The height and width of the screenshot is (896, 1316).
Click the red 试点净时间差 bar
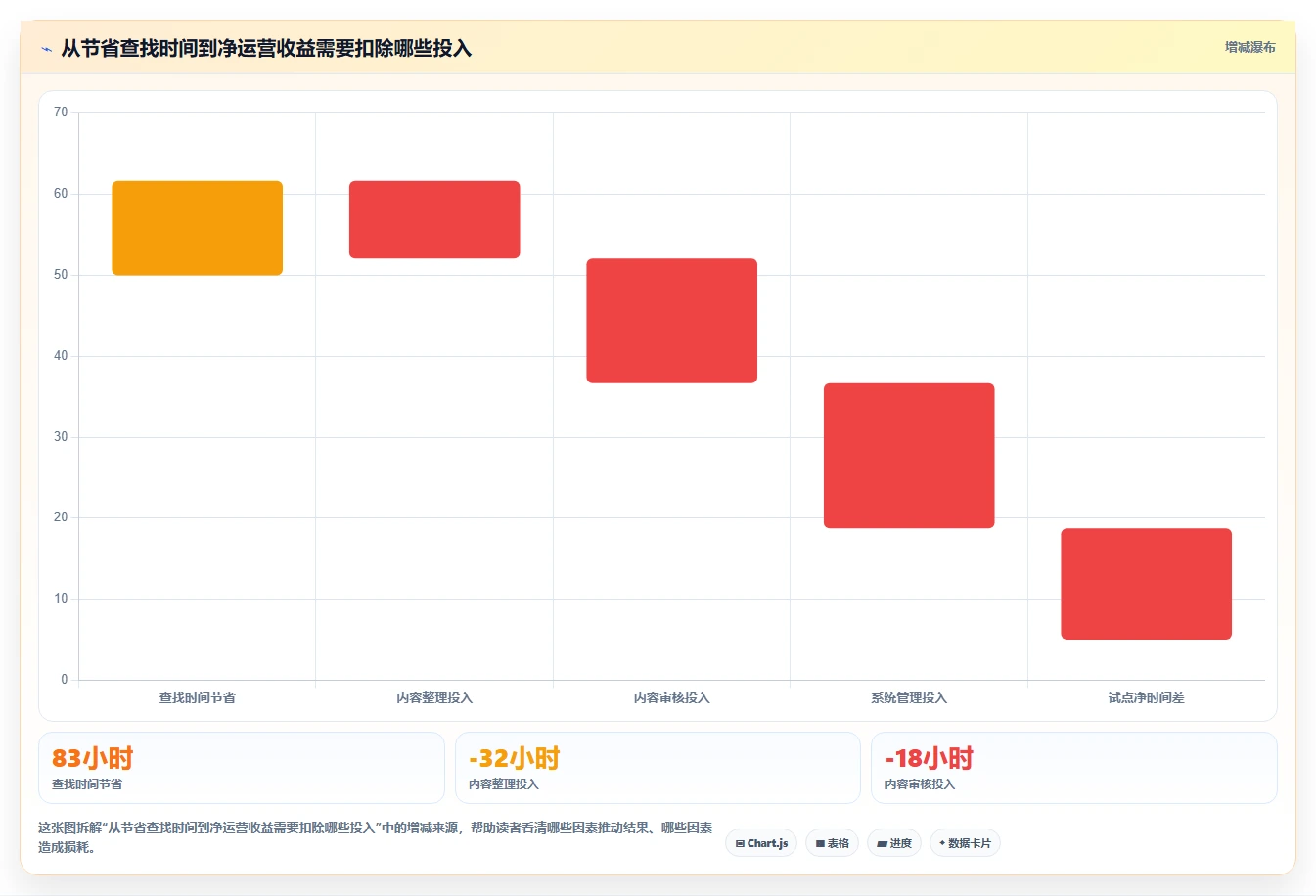[x=1147, y=584]
